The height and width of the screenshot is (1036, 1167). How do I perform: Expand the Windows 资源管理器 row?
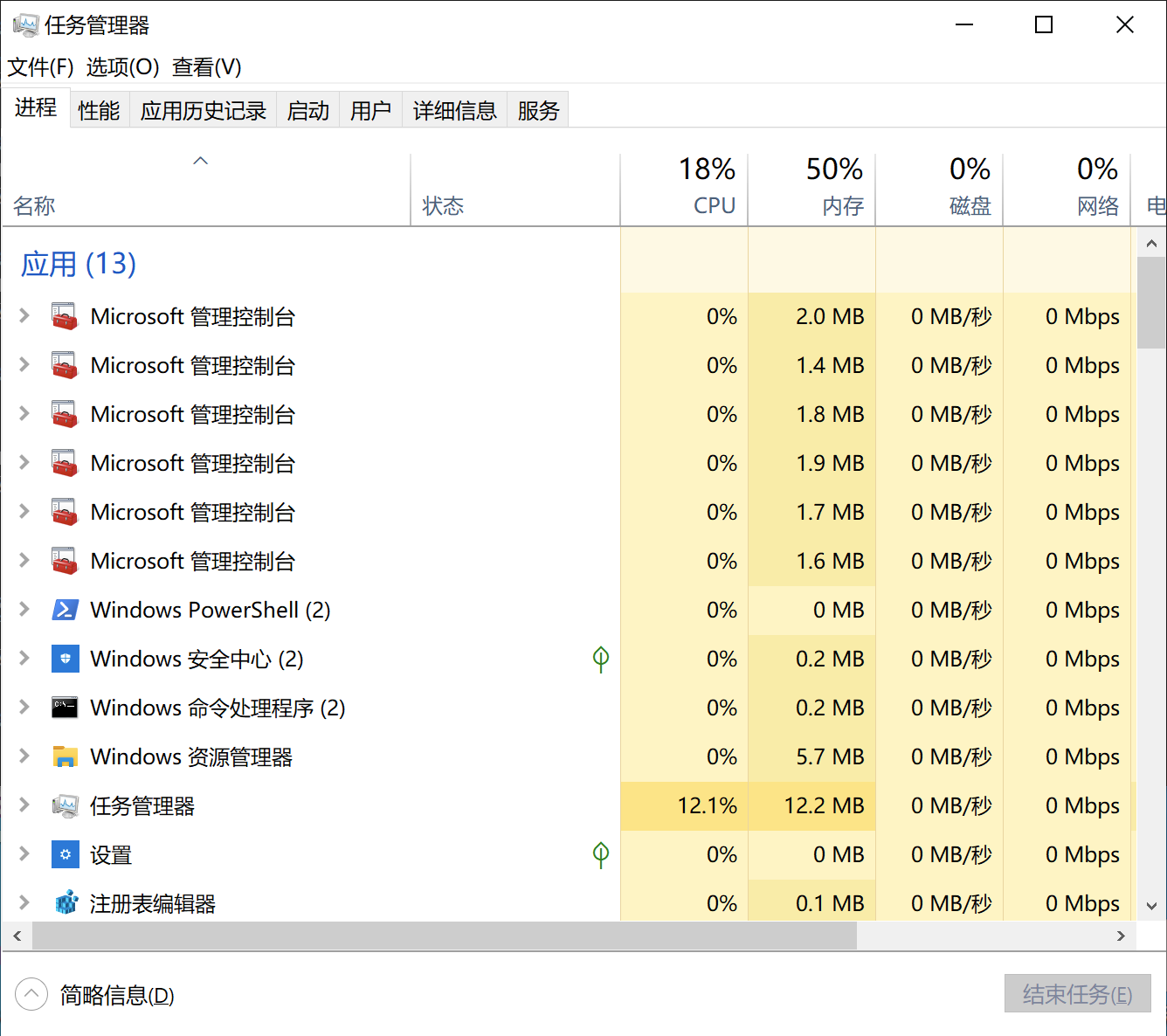pyautogui.click(x=24, y=756)
